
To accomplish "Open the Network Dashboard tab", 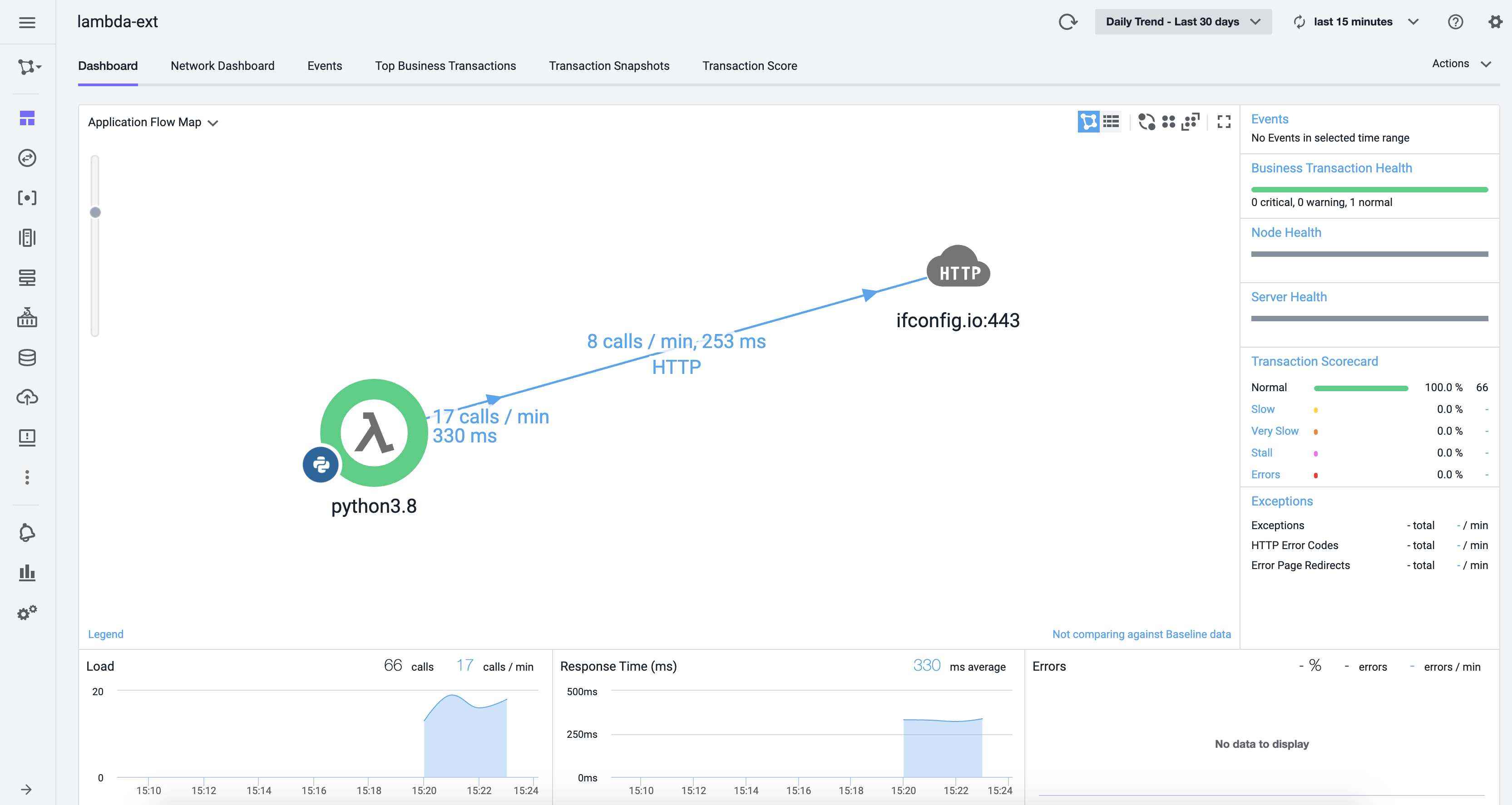I will coord(222,66).
